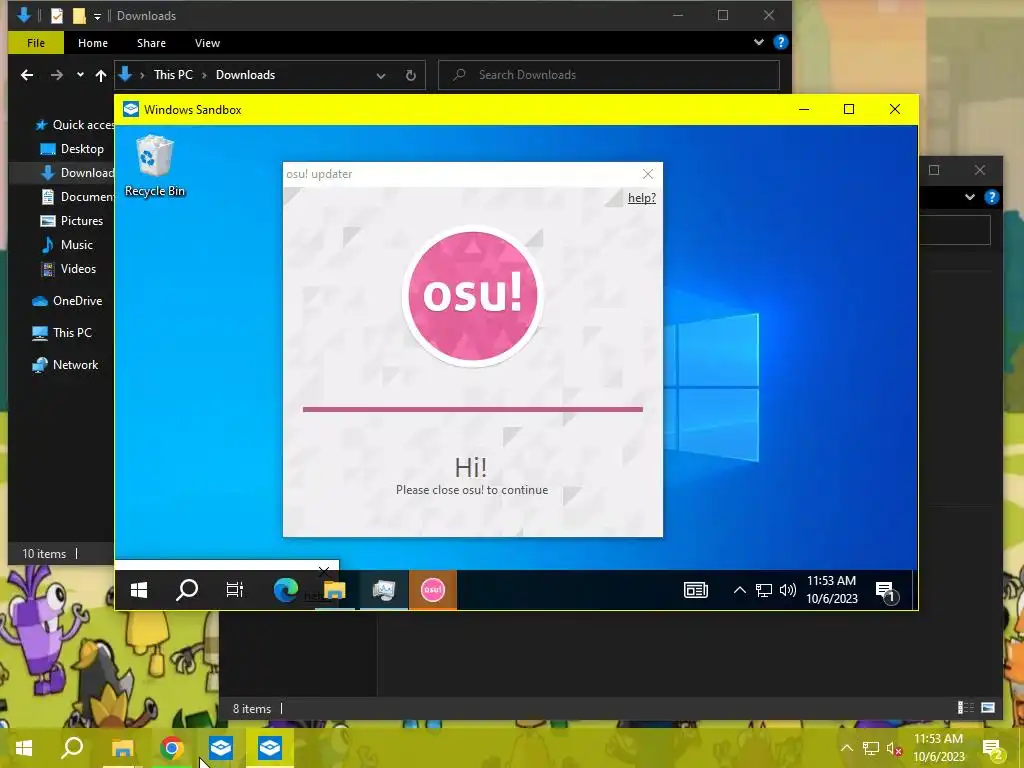Viewport: 1024px width, 768px height.
Task: Select Network in the navigation pane
Action: [65, 365]
